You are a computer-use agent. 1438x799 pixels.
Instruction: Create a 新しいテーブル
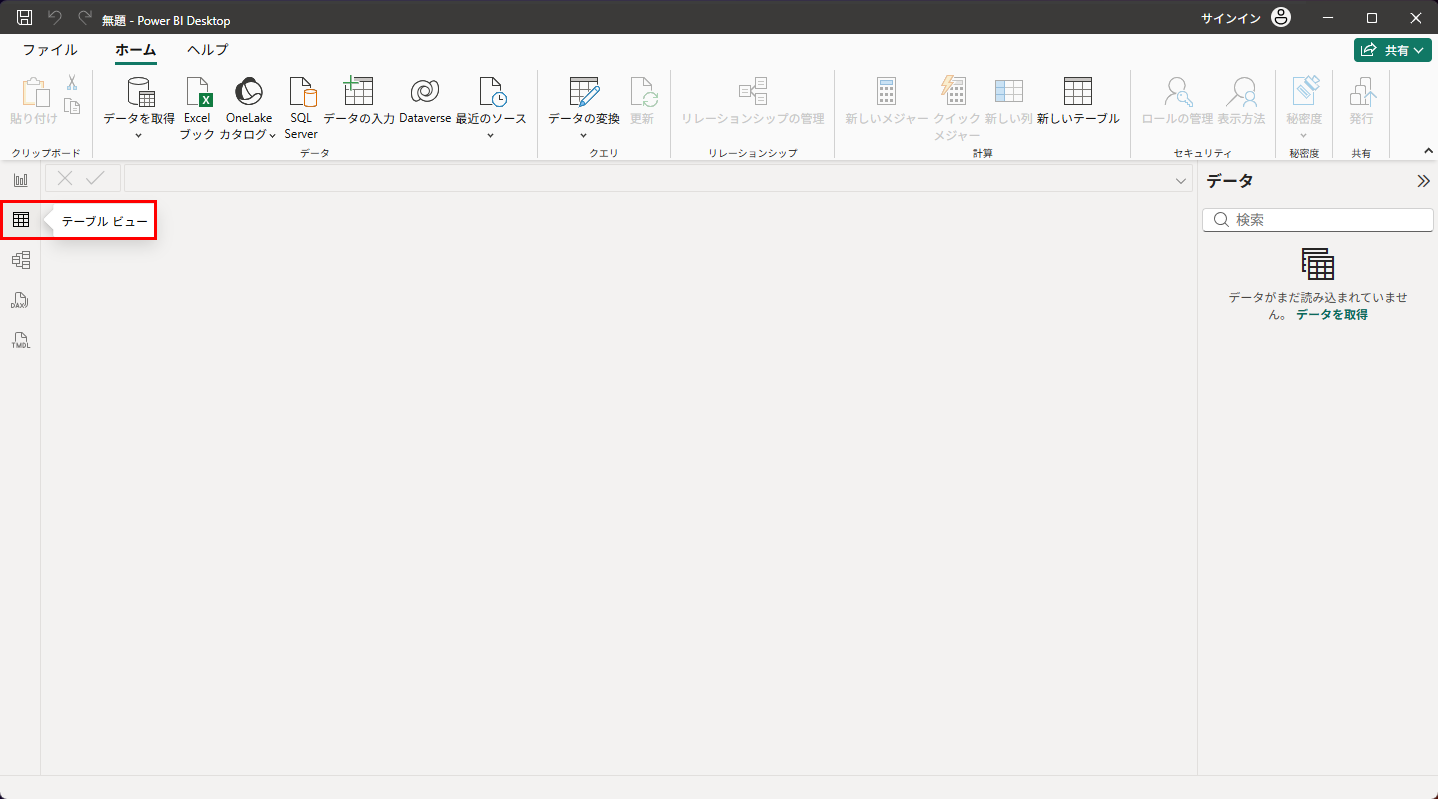click(1078, 102)
